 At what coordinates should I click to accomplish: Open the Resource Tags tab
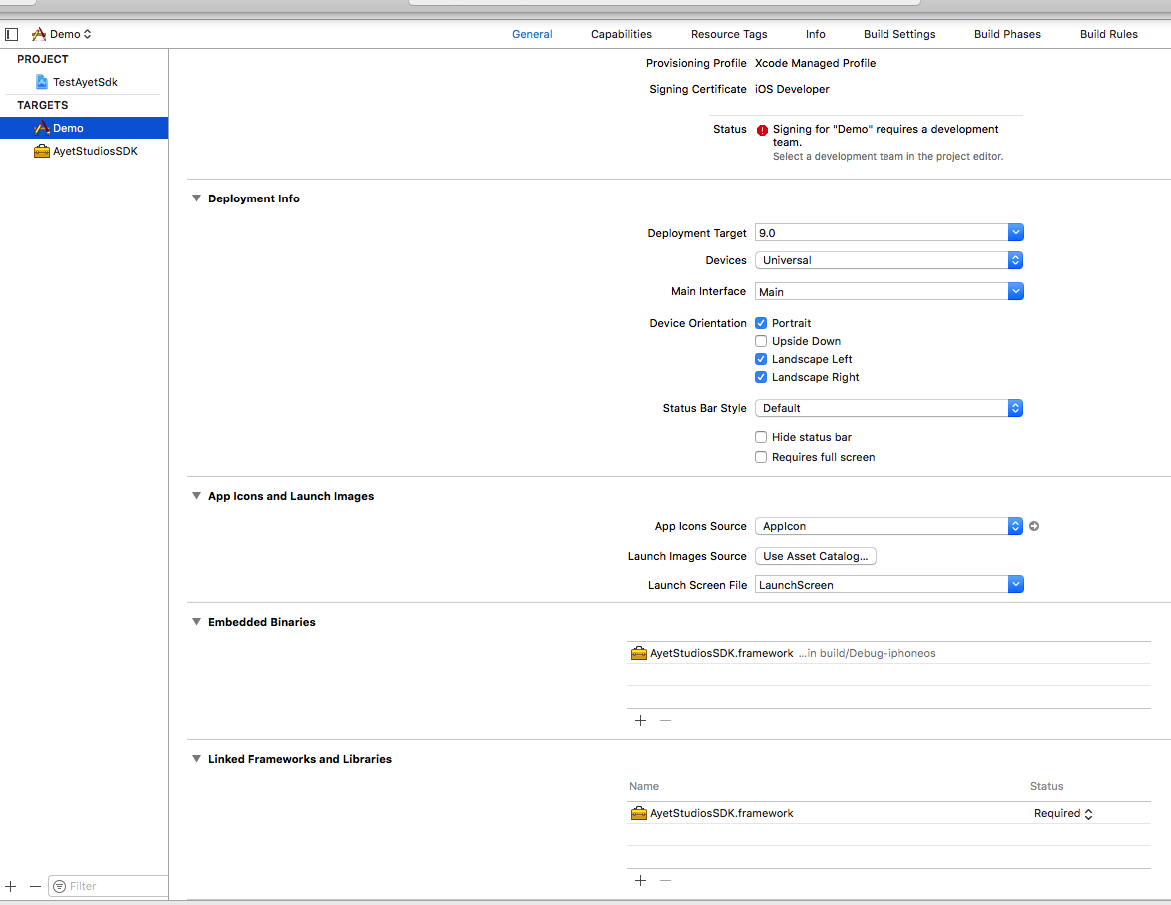(729, 34)
